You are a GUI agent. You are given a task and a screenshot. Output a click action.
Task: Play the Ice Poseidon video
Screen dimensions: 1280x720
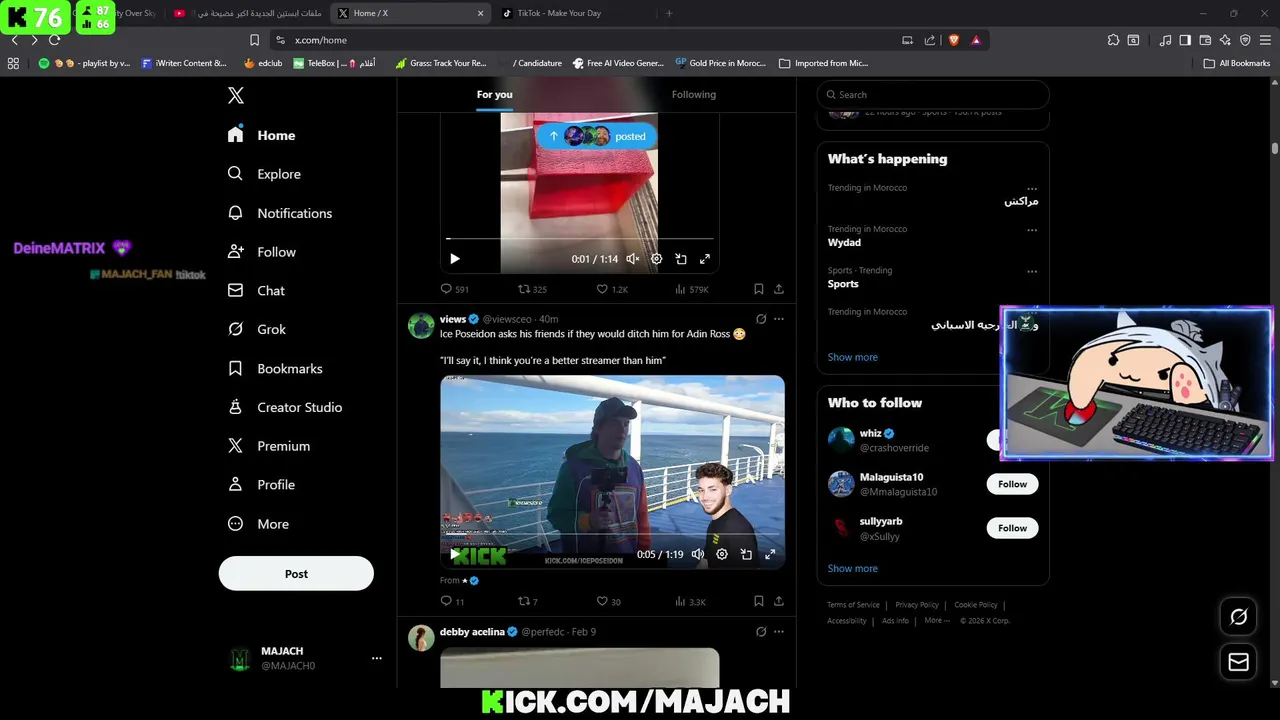455,554
